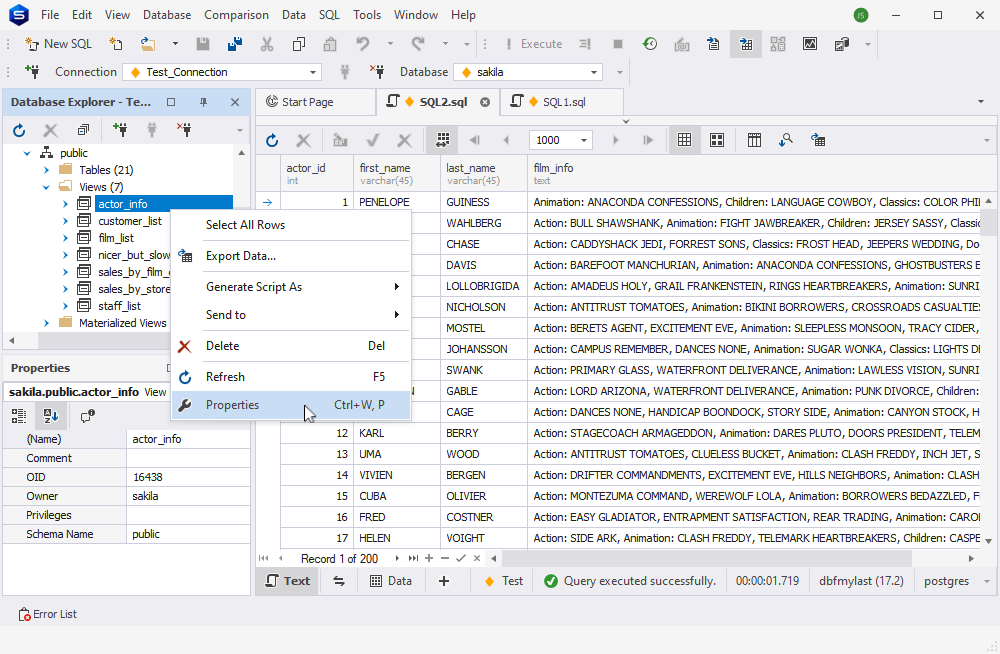Image resolution: width=1000 pixels, height=654 pixels.
Task: Choose Refresh in context menu
Action: pyautogui.click(x=291, y=377)
